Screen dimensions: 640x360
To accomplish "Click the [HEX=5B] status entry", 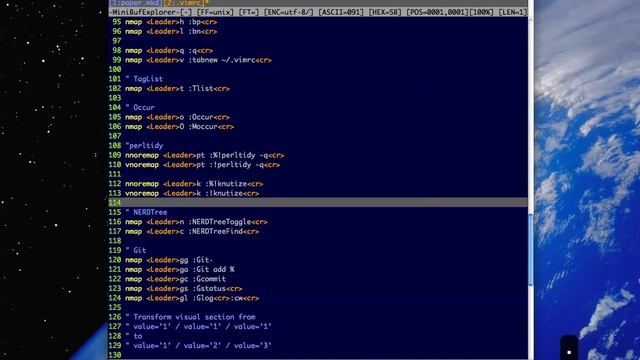I will pos(385,12).
